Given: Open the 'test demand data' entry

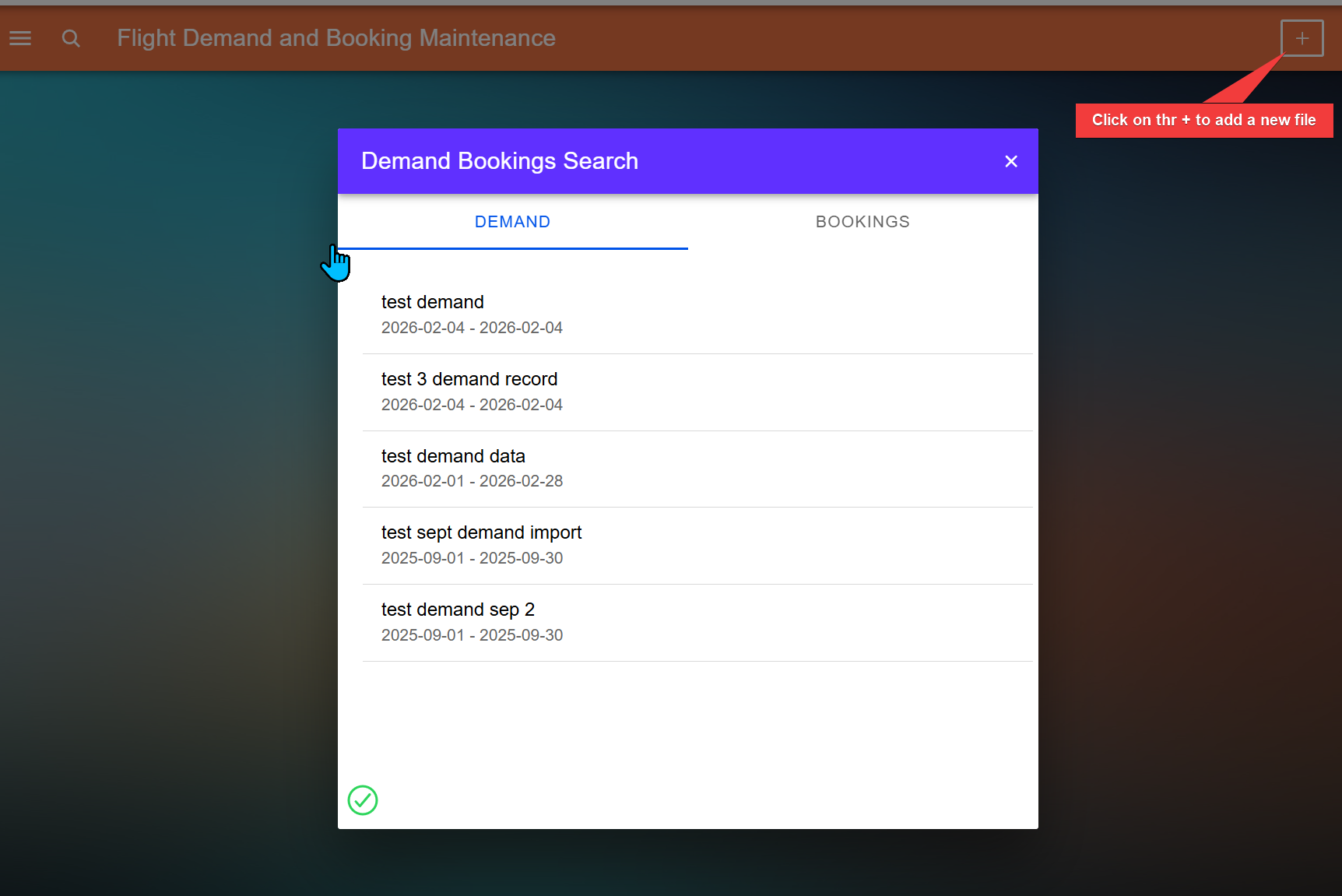Looking at the screenshot, I should tap(697, 469).
